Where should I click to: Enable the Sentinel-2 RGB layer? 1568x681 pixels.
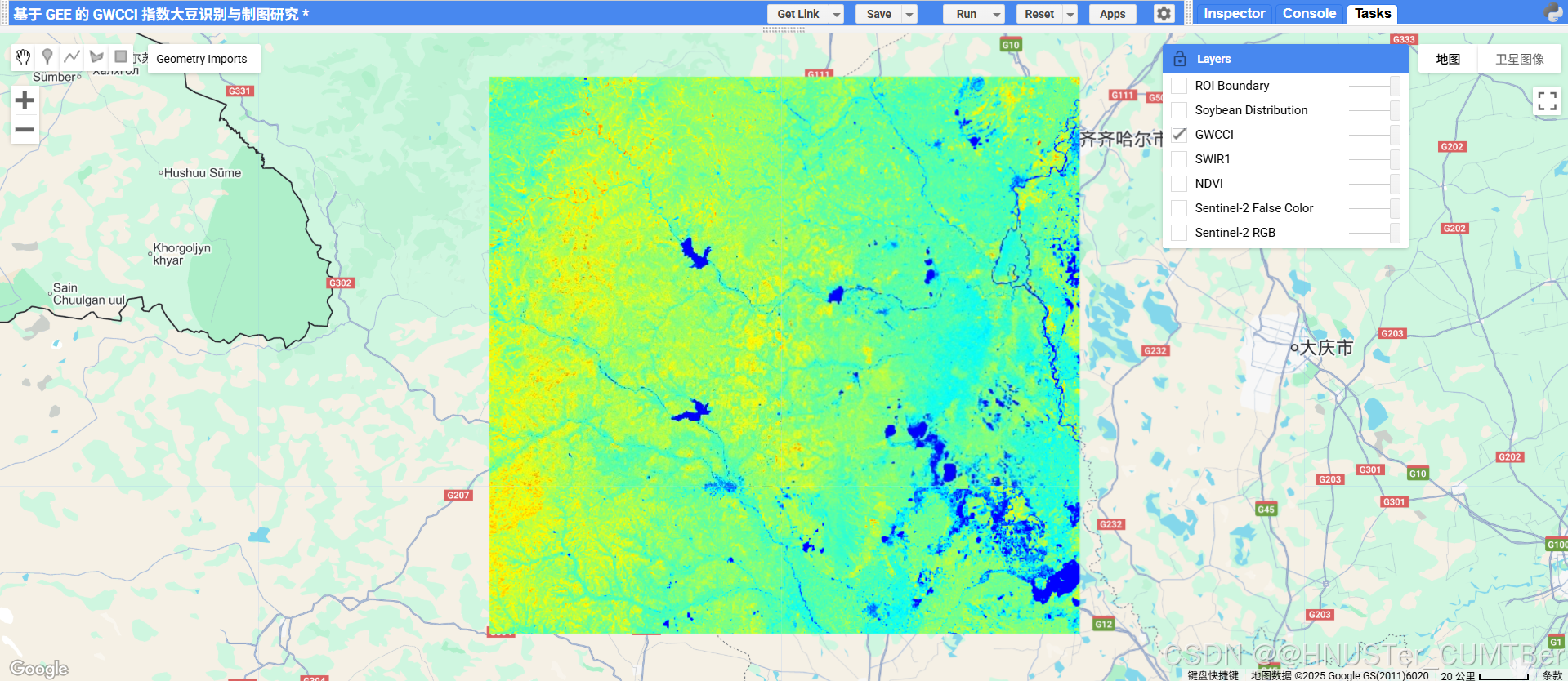pos(1179,233)
